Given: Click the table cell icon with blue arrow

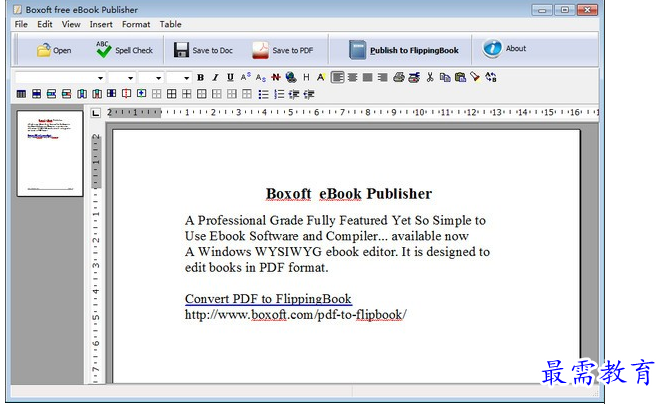Looking at the screenshot, I should tap(142, 94).
